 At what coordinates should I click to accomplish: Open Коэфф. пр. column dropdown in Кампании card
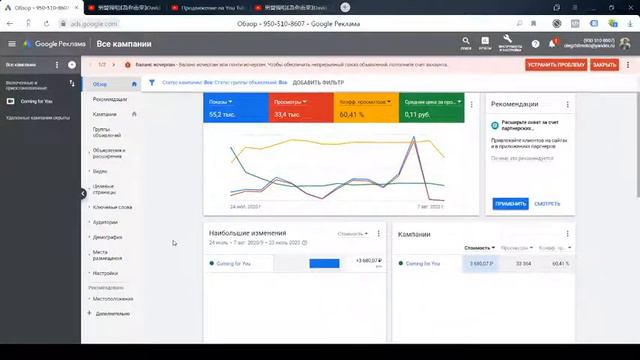555,248
